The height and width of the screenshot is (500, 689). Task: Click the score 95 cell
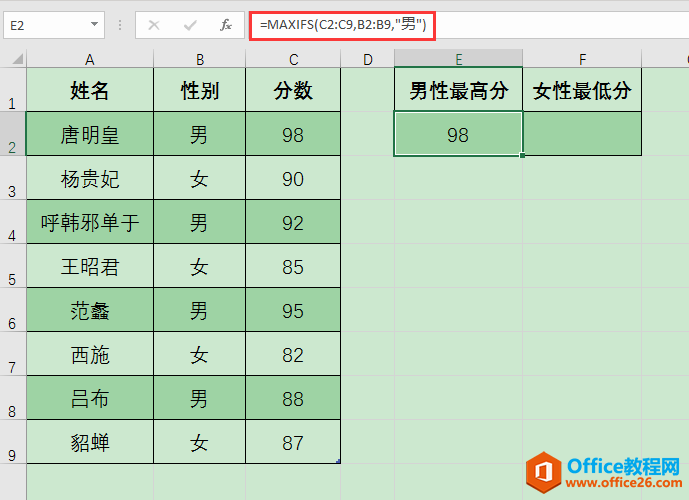click(293, 310)
